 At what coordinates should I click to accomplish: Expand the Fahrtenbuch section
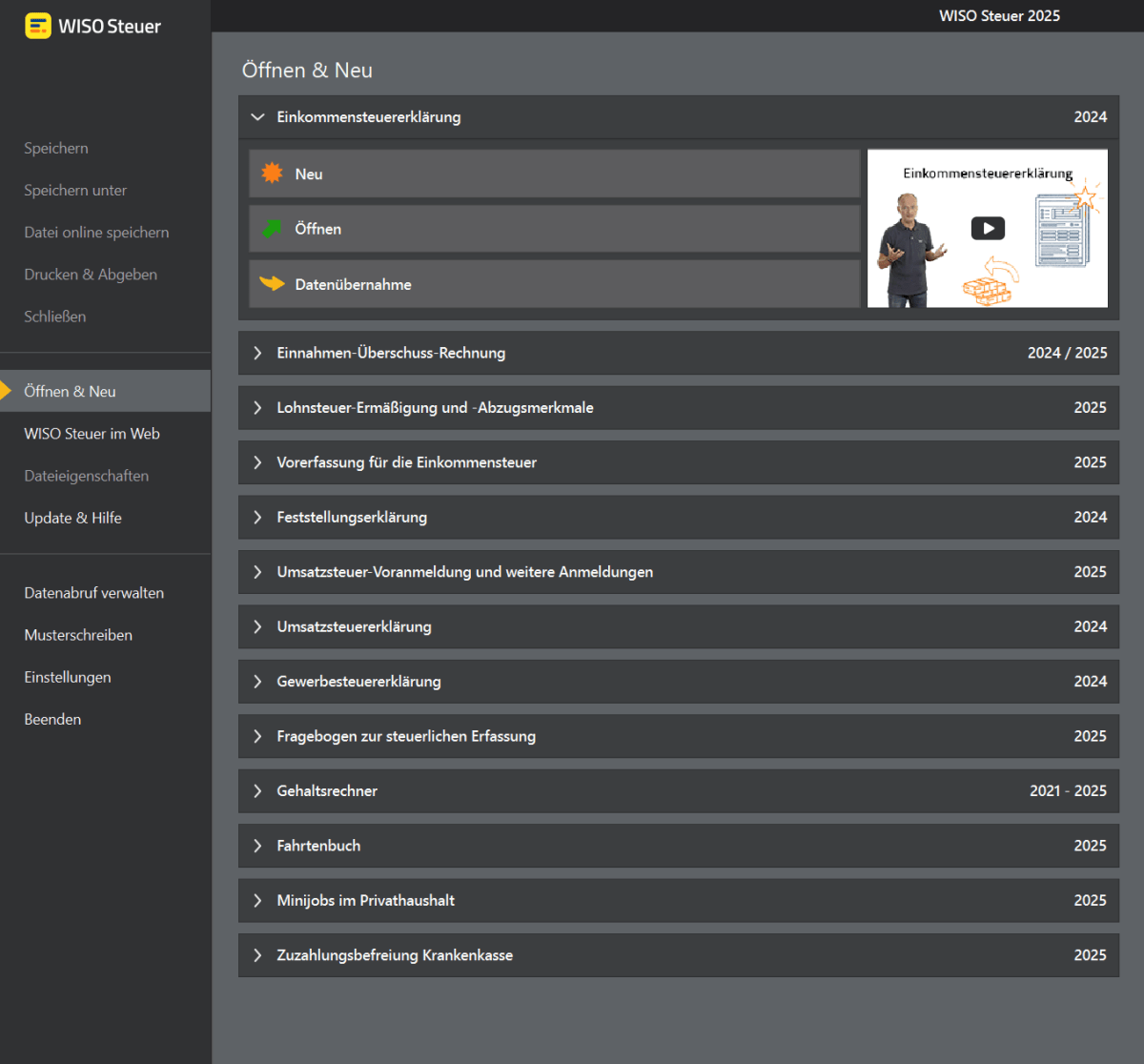(x=257, y=846)
